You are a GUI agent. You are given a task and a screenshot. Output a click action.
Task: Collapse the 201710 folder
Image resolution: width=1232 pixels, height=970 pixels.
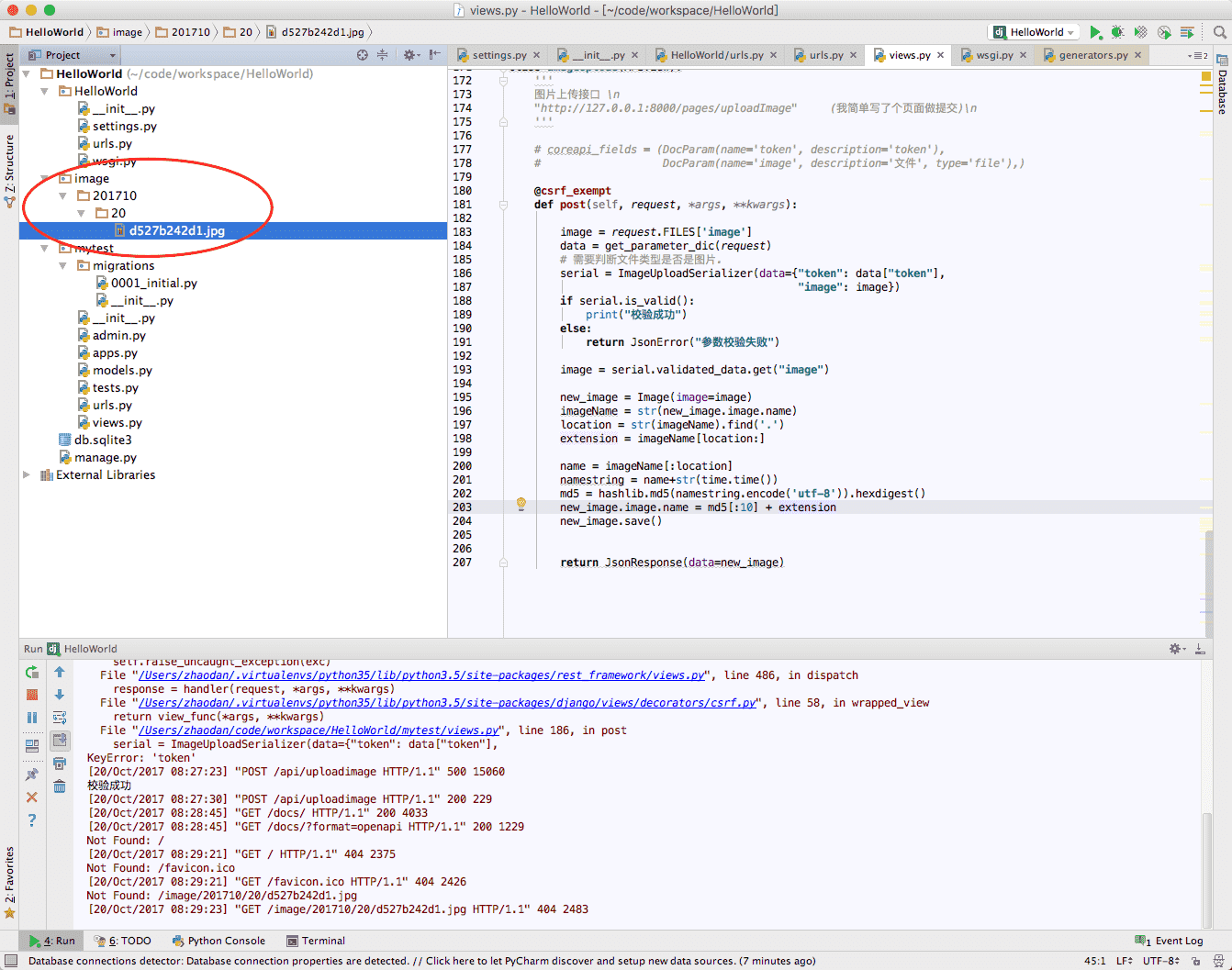click(62, 196)
